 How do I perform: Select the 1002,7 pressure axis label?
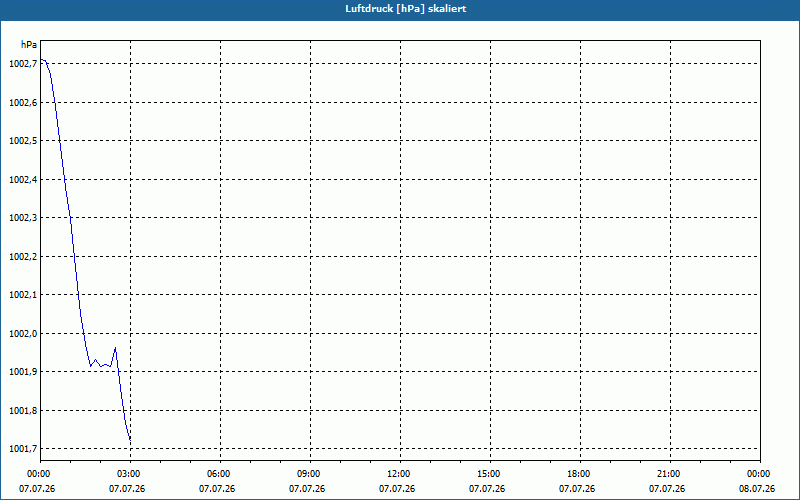pos(23,64)
